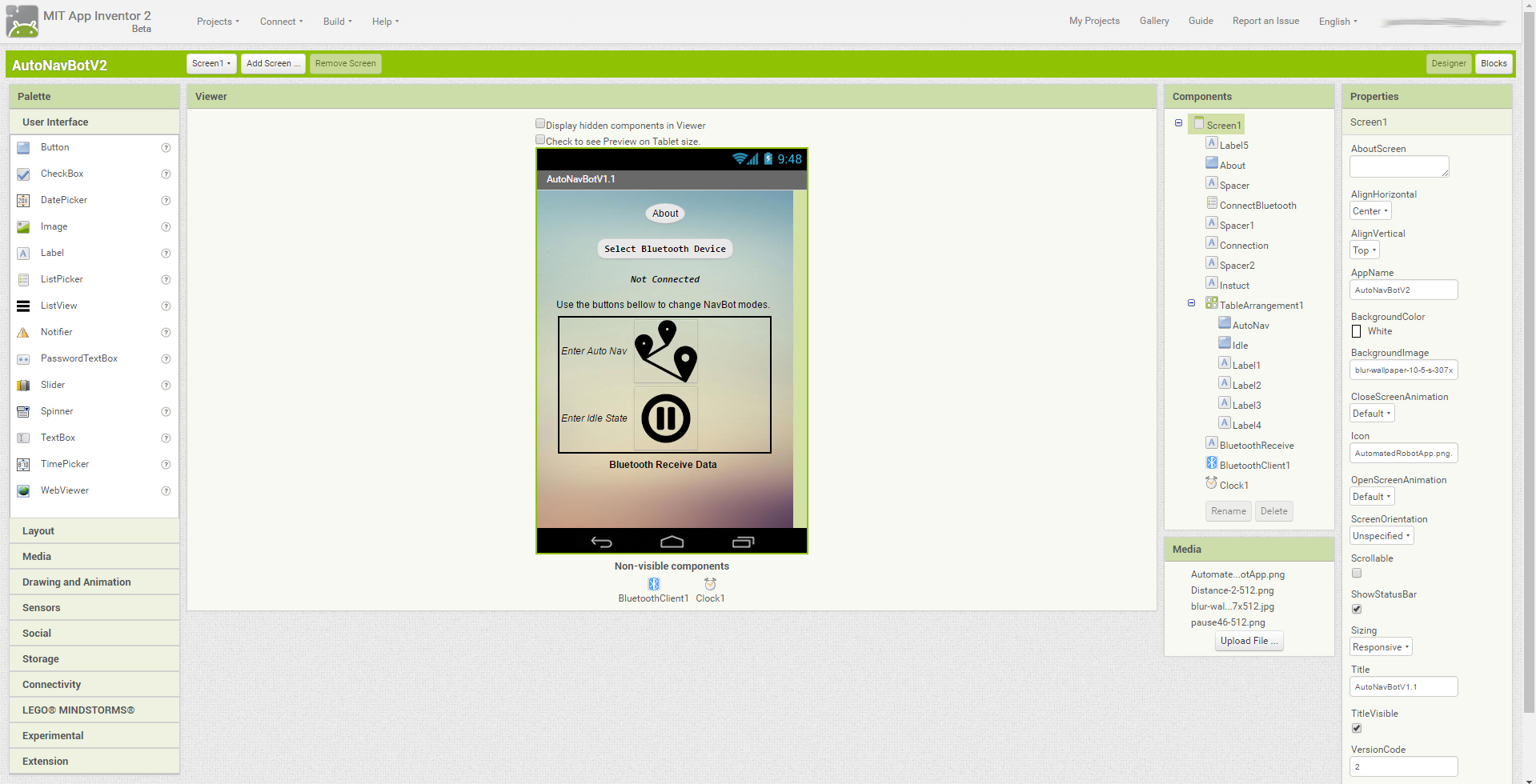
Task: Click the Add Screen button
Action: point(273,64)
